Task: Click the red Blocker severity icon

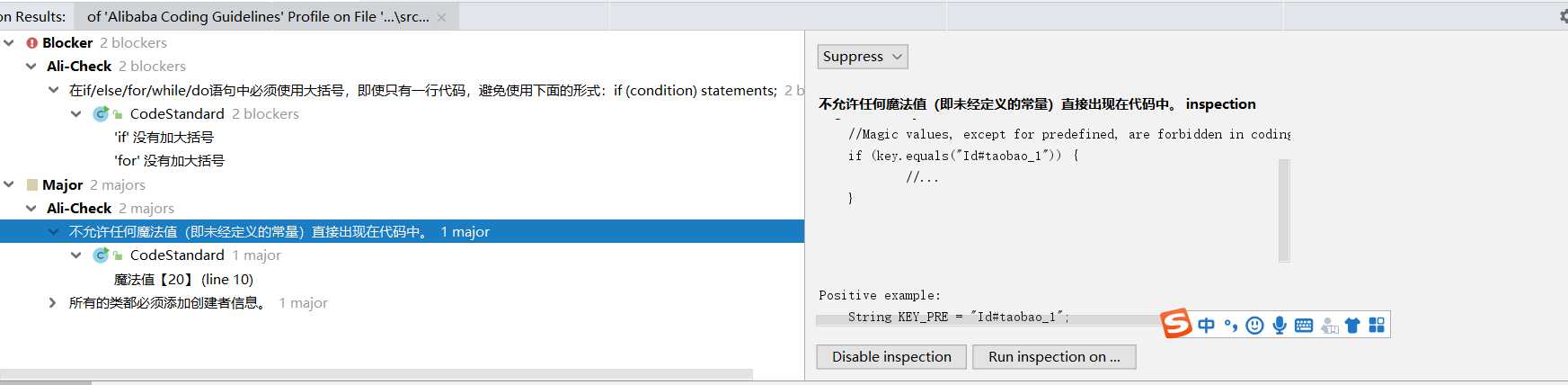Action: click(x=32, y=43)
